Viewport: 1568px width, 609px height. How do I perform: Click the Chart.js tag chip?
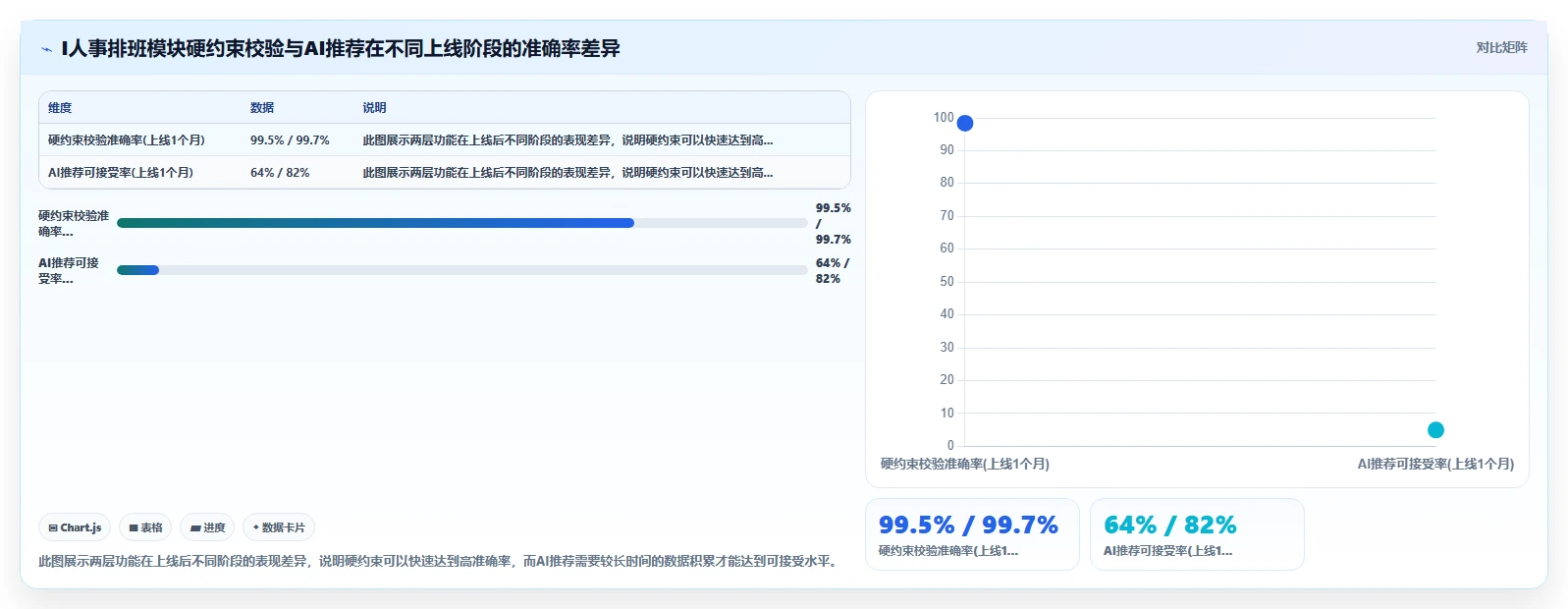click(x=75, y=527)
